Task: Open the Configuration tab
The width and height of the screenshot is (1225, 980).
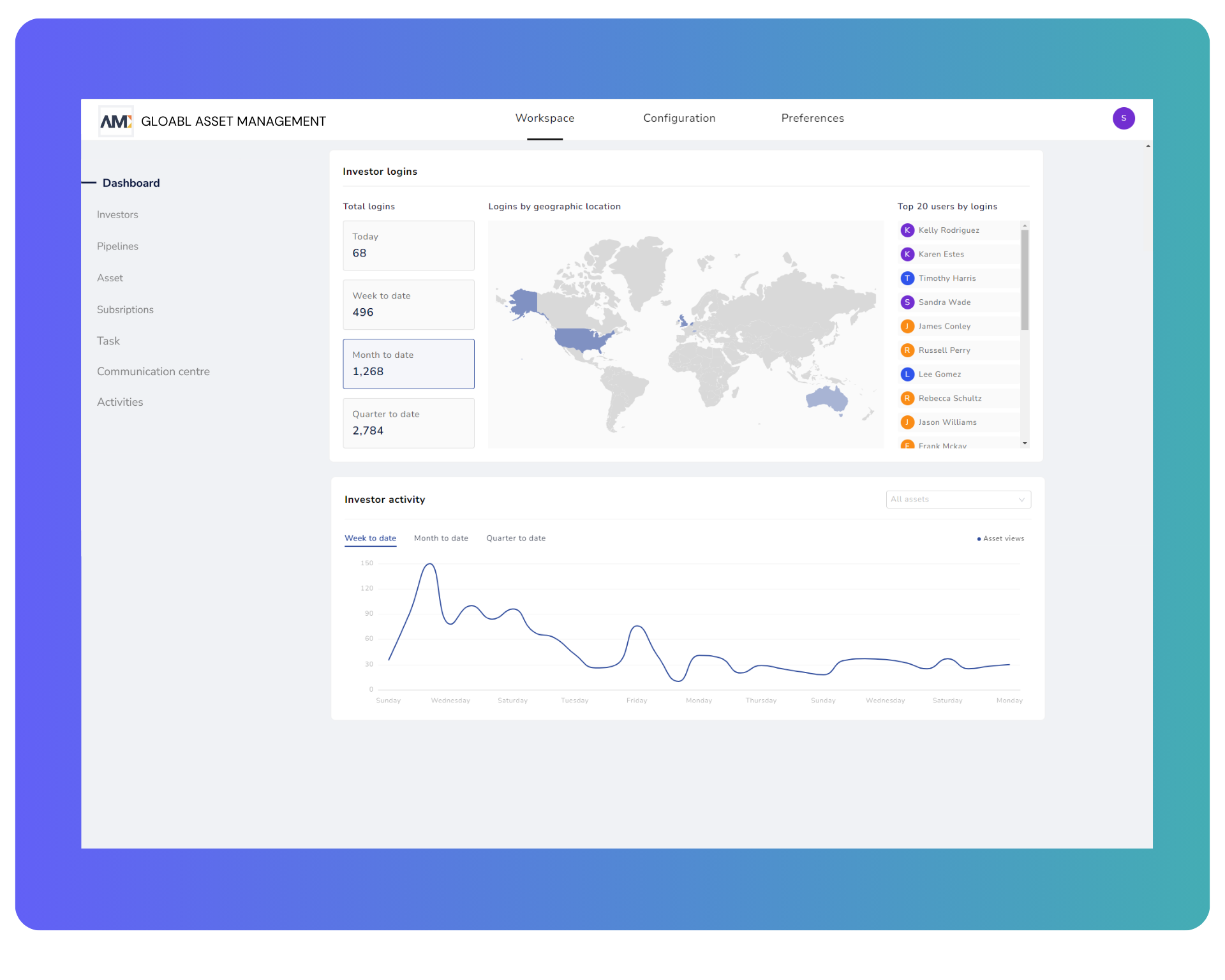Action: [x=679, y=118]
